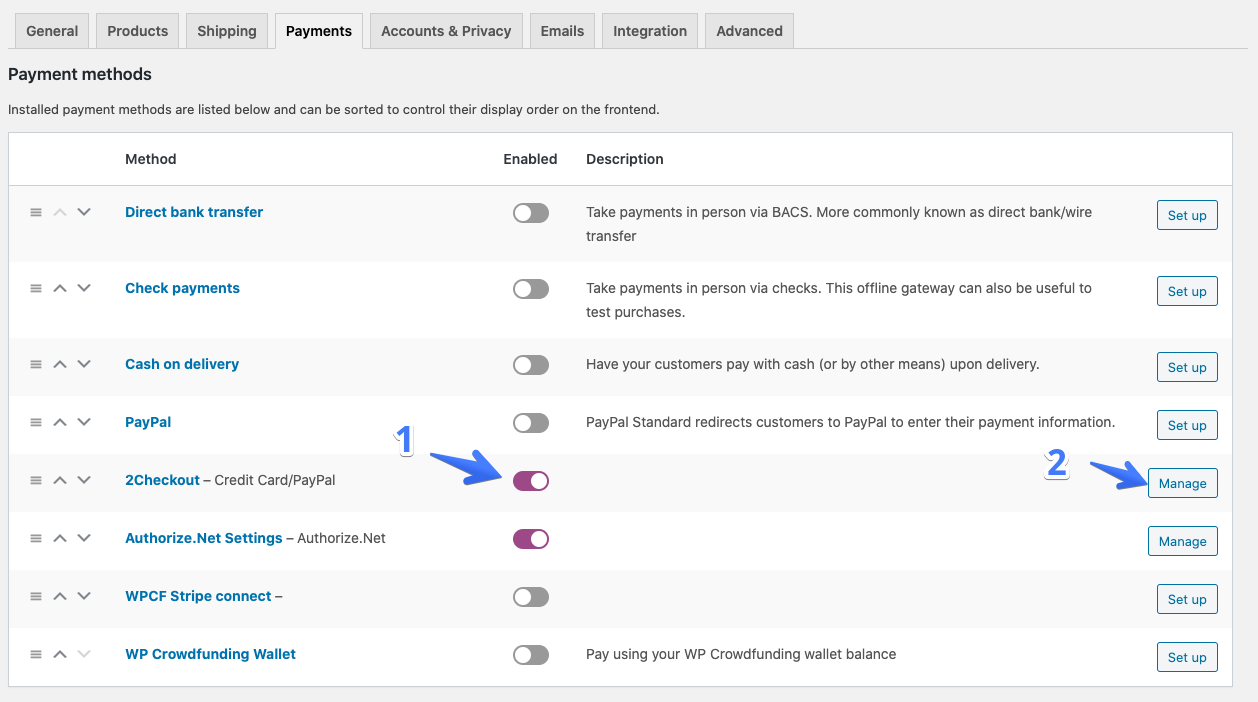Enable the Cash on delivery toggle
Image resolution: width=1258 pixels, height=702 pixels.
[531, 365]
